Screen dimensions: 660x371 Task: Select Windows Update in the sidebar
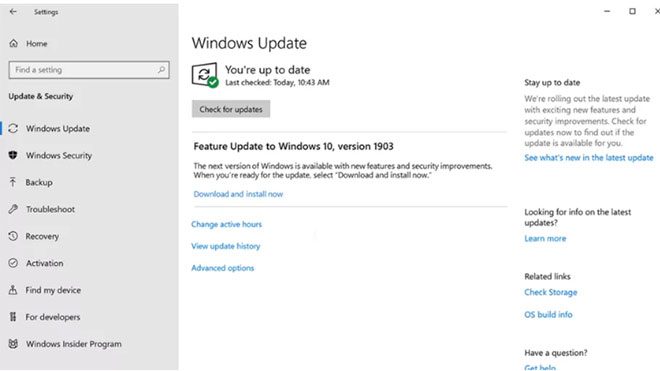click(58, 128)
